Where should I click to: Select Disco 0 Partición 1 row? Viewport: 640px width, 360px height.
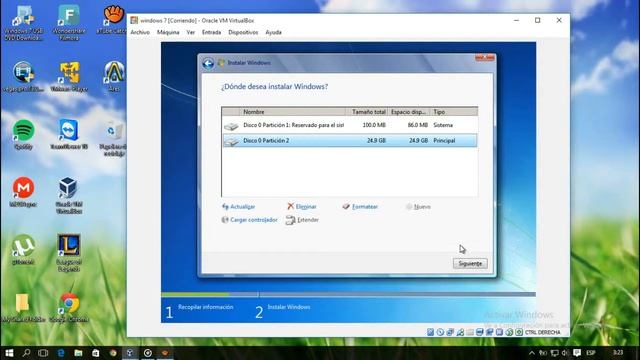(350, 125)
